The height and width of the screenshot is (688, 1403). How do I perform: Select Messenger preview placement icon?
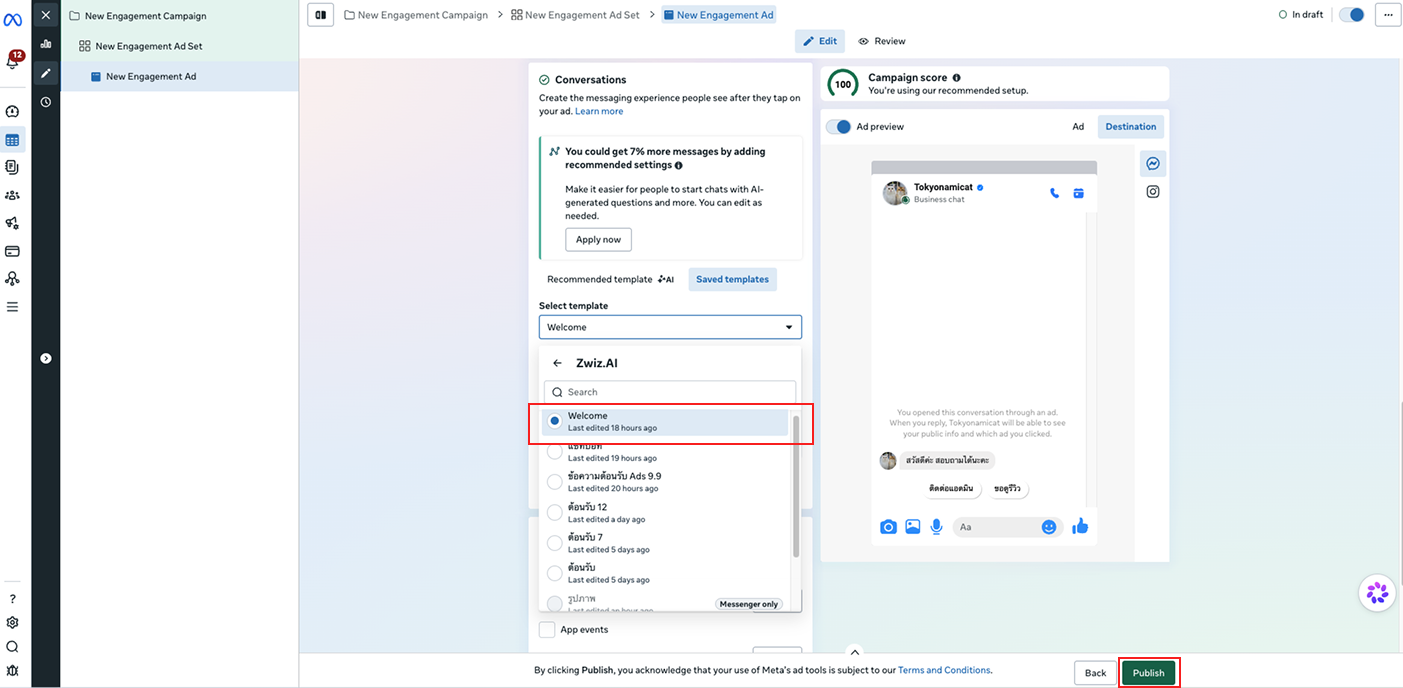coord(1153,164)
